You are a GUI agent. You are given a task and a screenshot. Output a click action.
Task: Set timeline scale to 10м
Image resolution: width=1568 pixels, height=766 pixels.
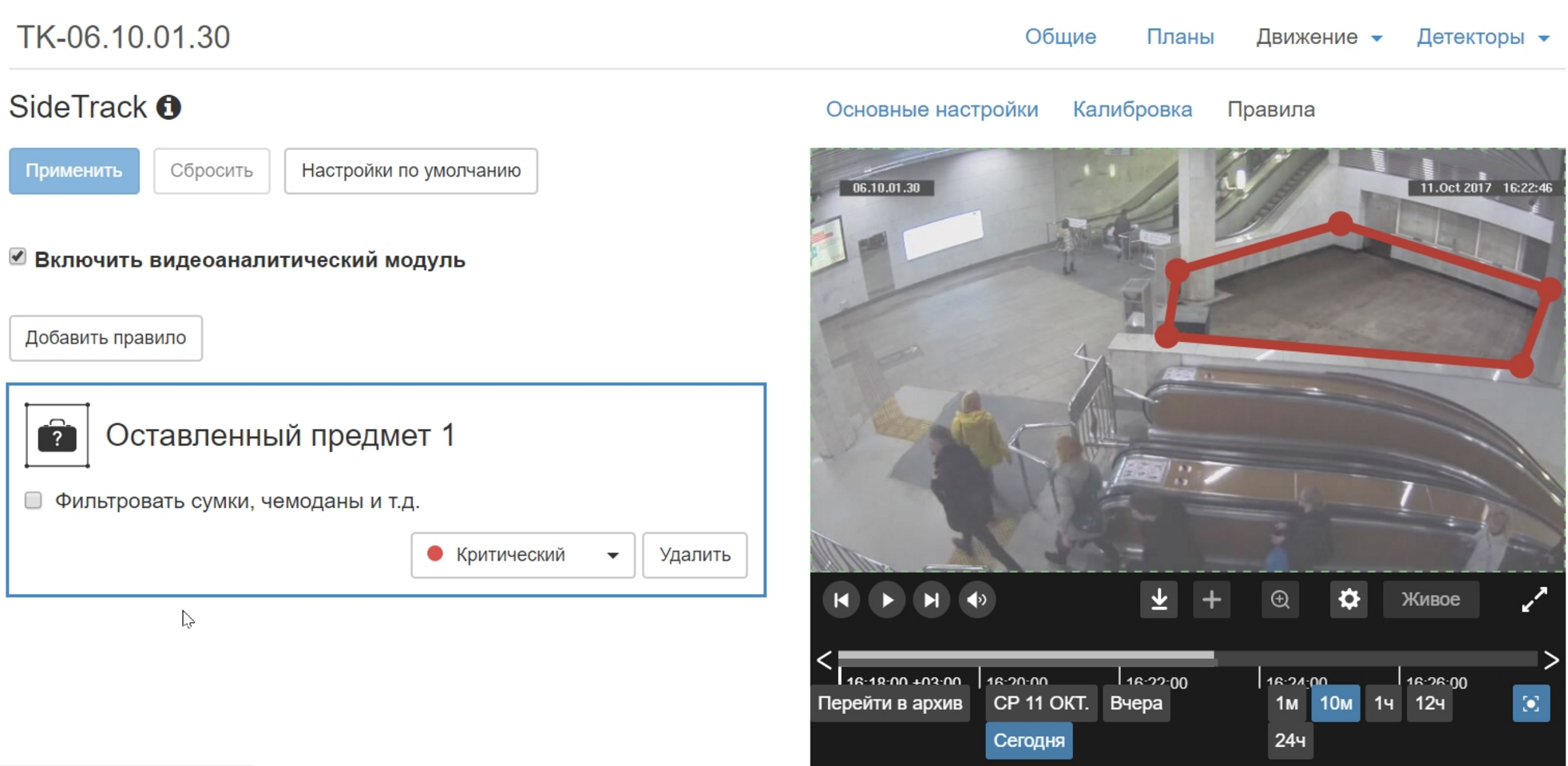(1336, 704)
